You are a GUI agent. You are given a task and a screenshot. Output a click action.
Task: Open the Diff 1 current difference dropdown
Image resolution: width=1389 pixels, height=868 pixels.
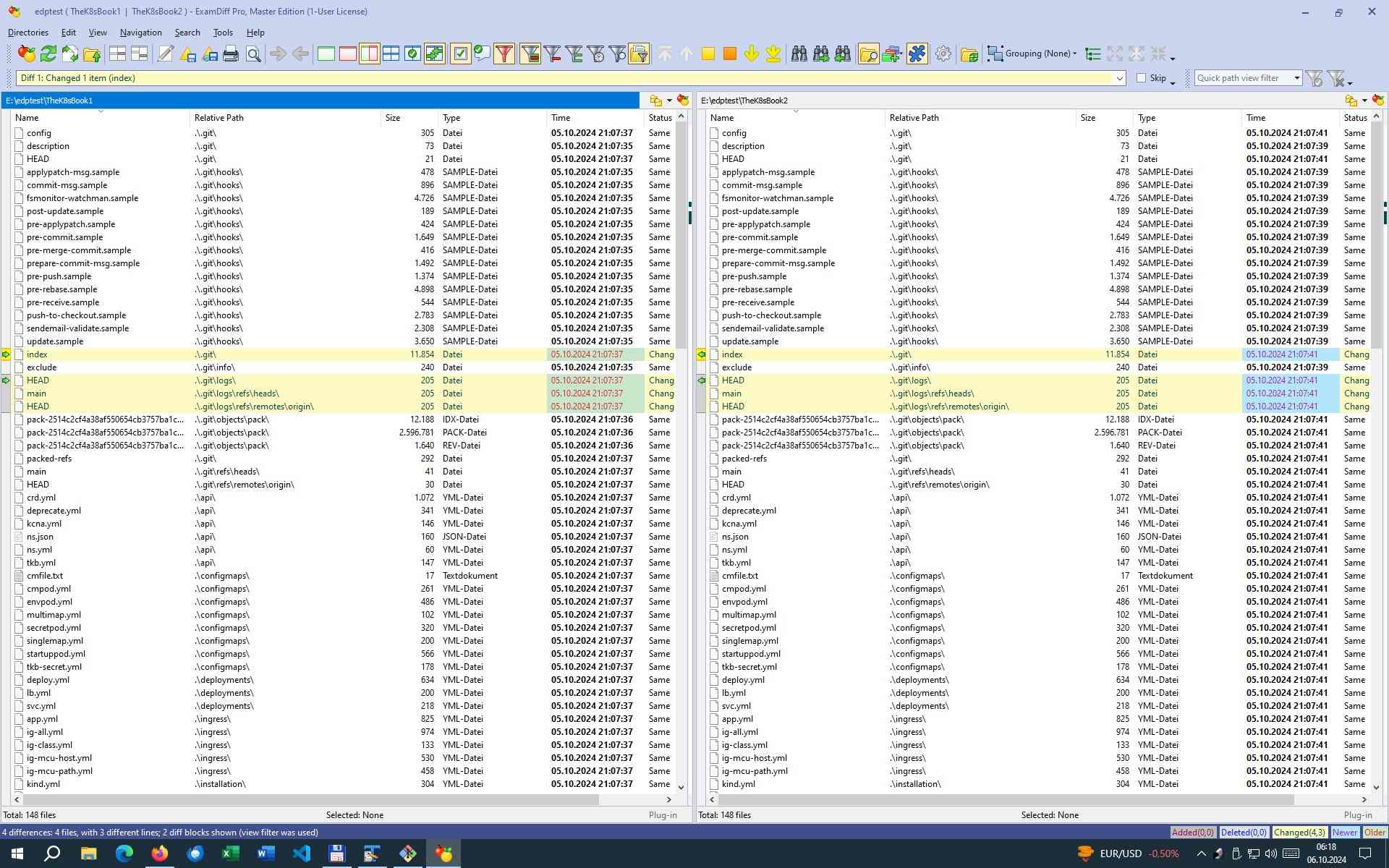coord(1120,78)
